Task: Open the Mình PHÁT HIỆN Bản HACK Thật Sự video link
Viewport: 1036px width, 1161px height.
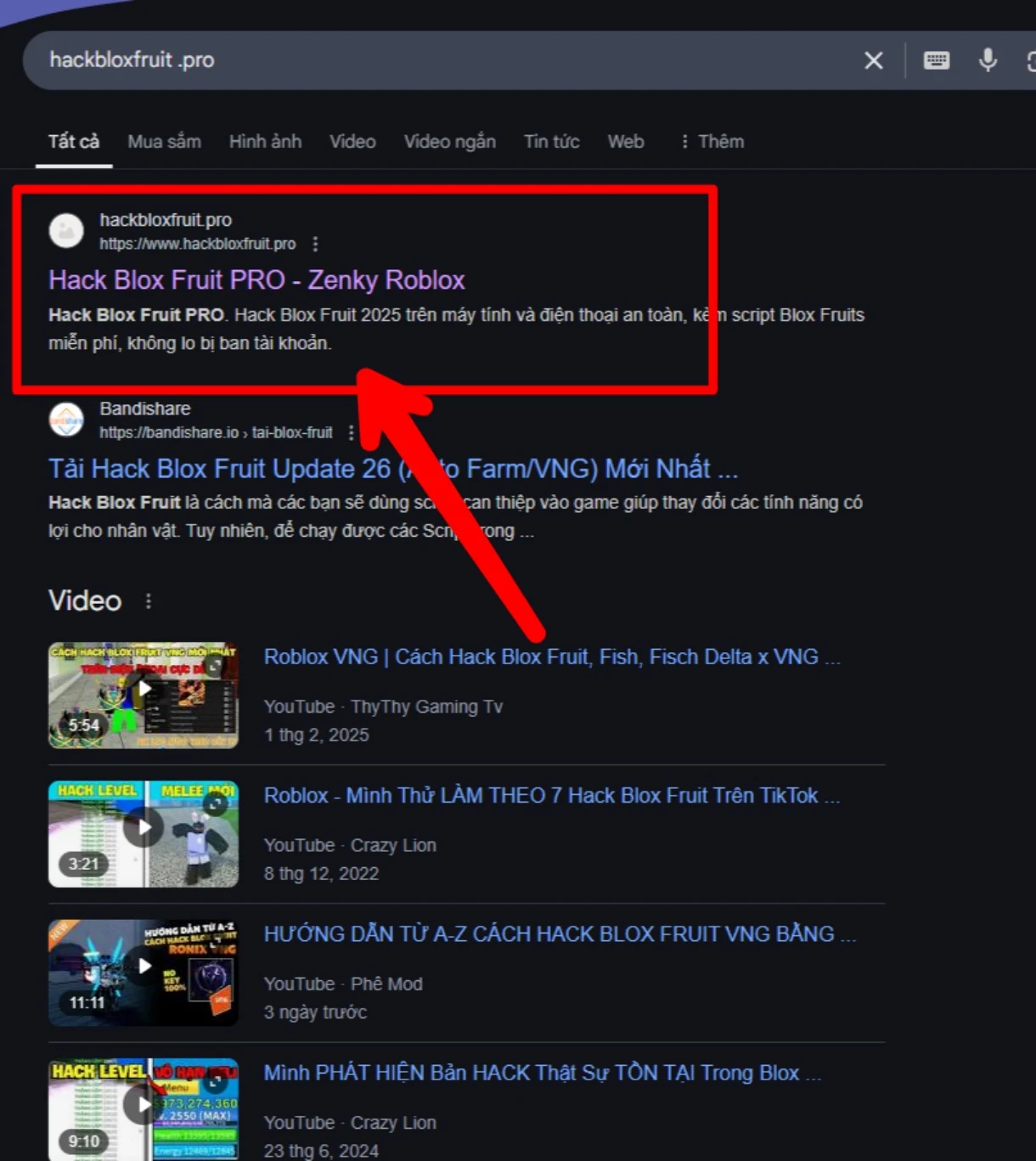Action: coord(543,1072)
